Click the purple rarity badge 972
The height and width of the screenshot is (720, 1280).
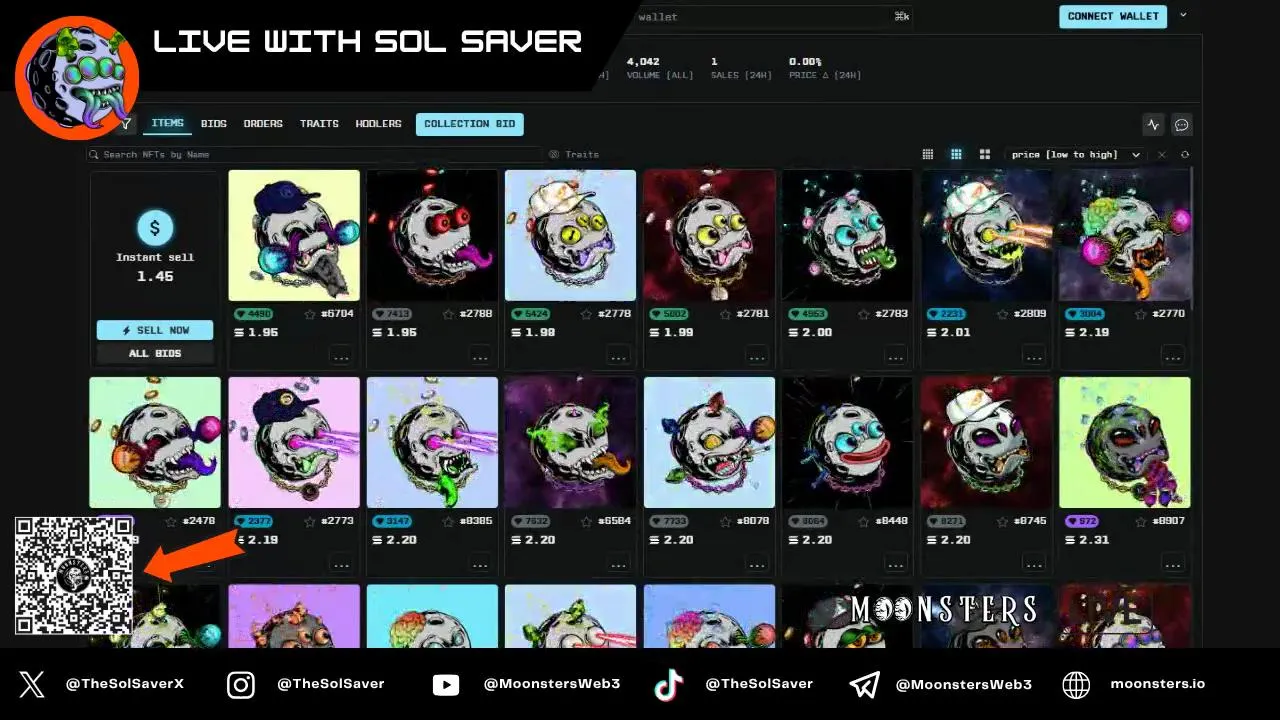(x=1082, y=522)
